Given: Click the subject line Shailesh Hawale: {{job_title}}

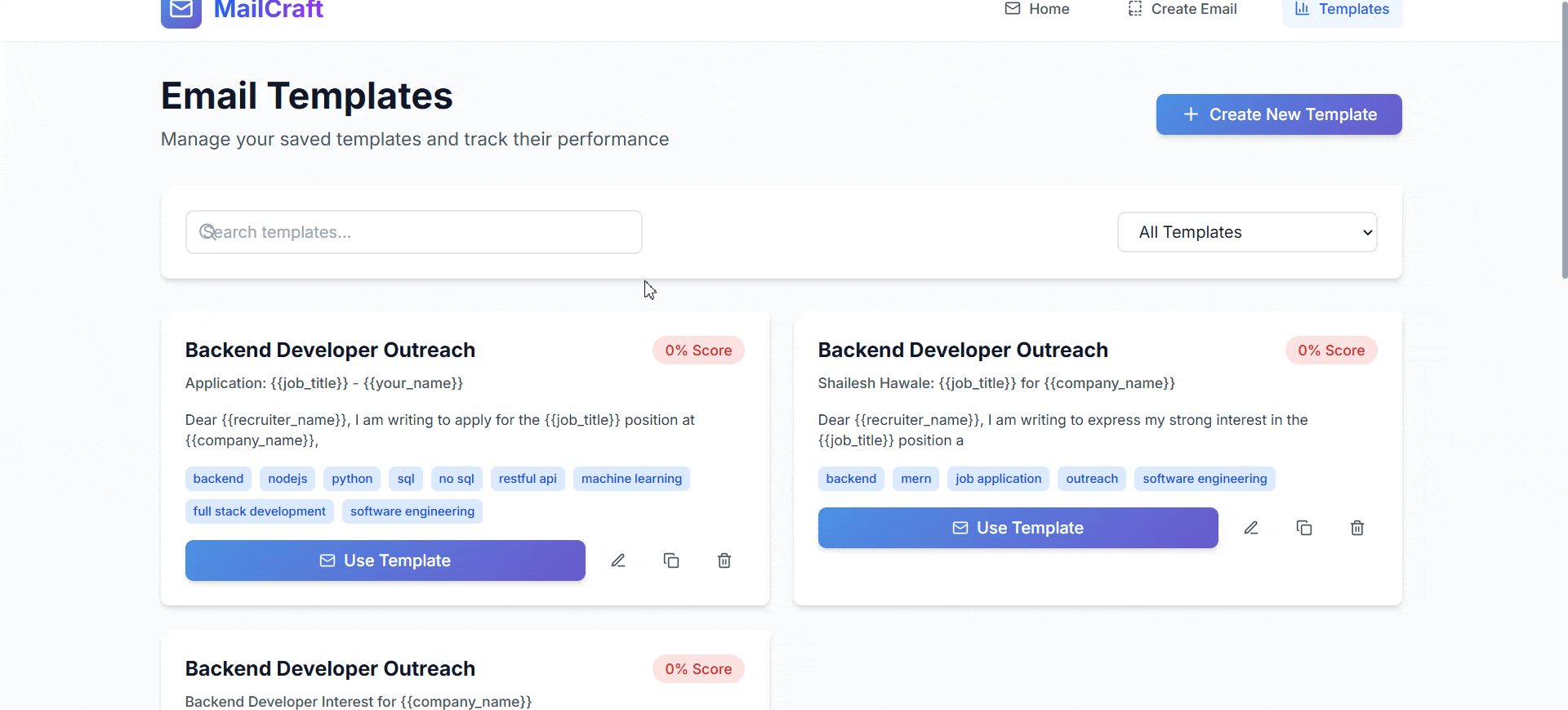Looking at the screenshot, I should point(996,383).
